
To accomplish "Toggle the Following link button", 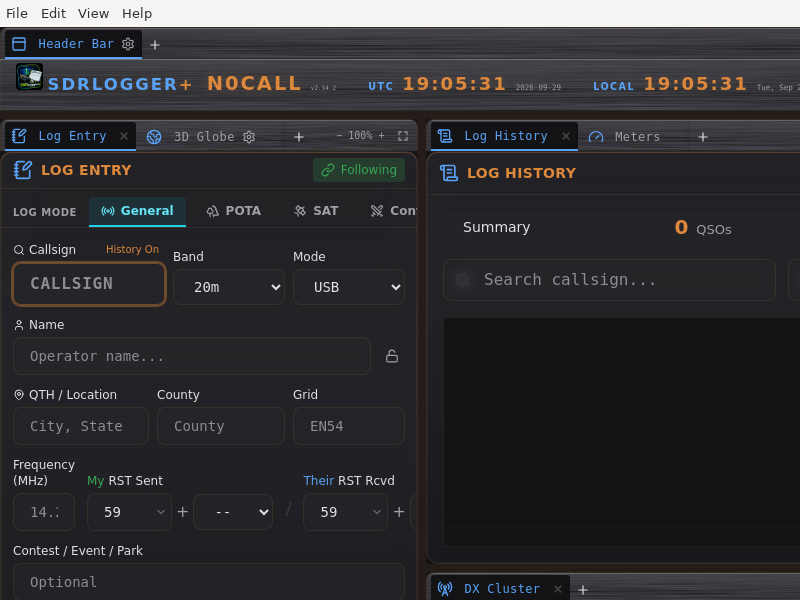I will point(359,170).
